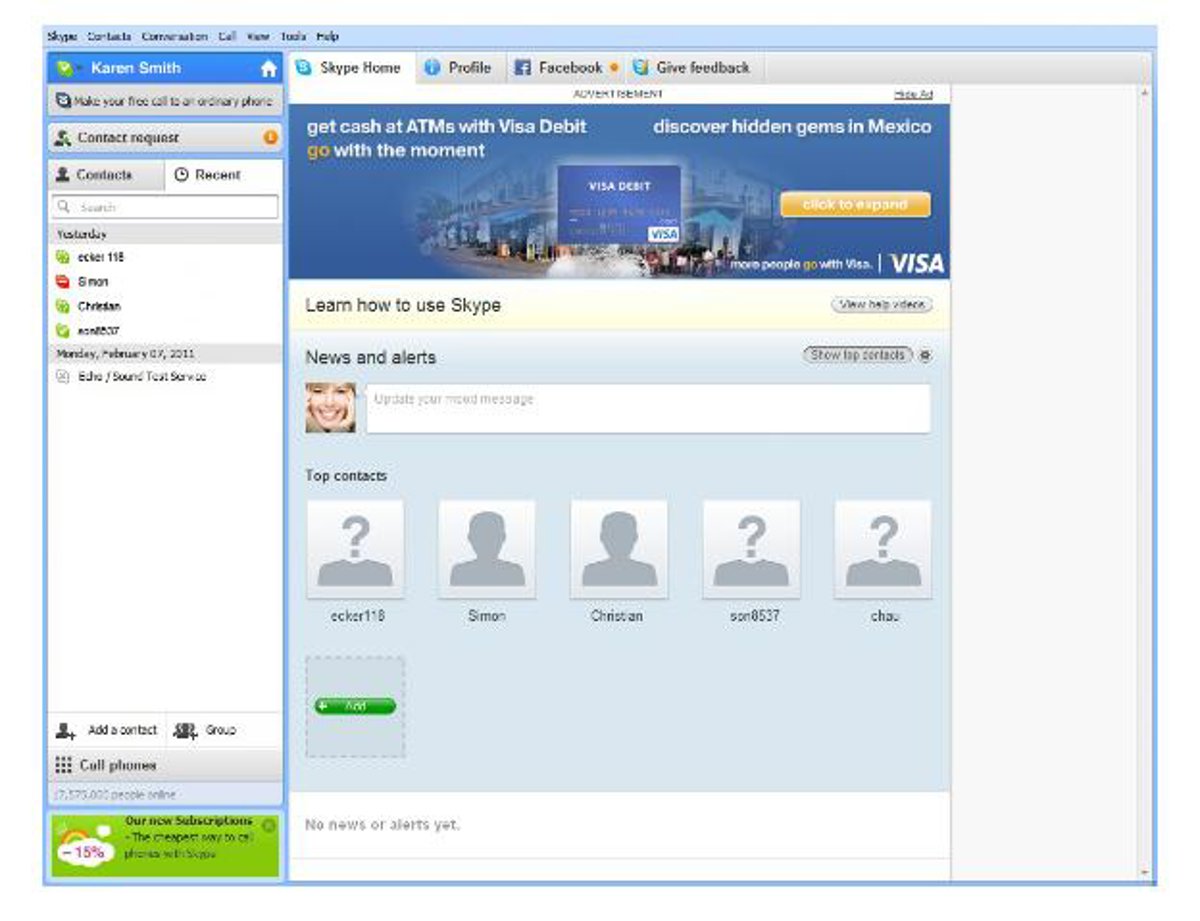Click the home icon beside Karen Smith
Screen dimensions: 1200x921
click(x=268, y=69)
